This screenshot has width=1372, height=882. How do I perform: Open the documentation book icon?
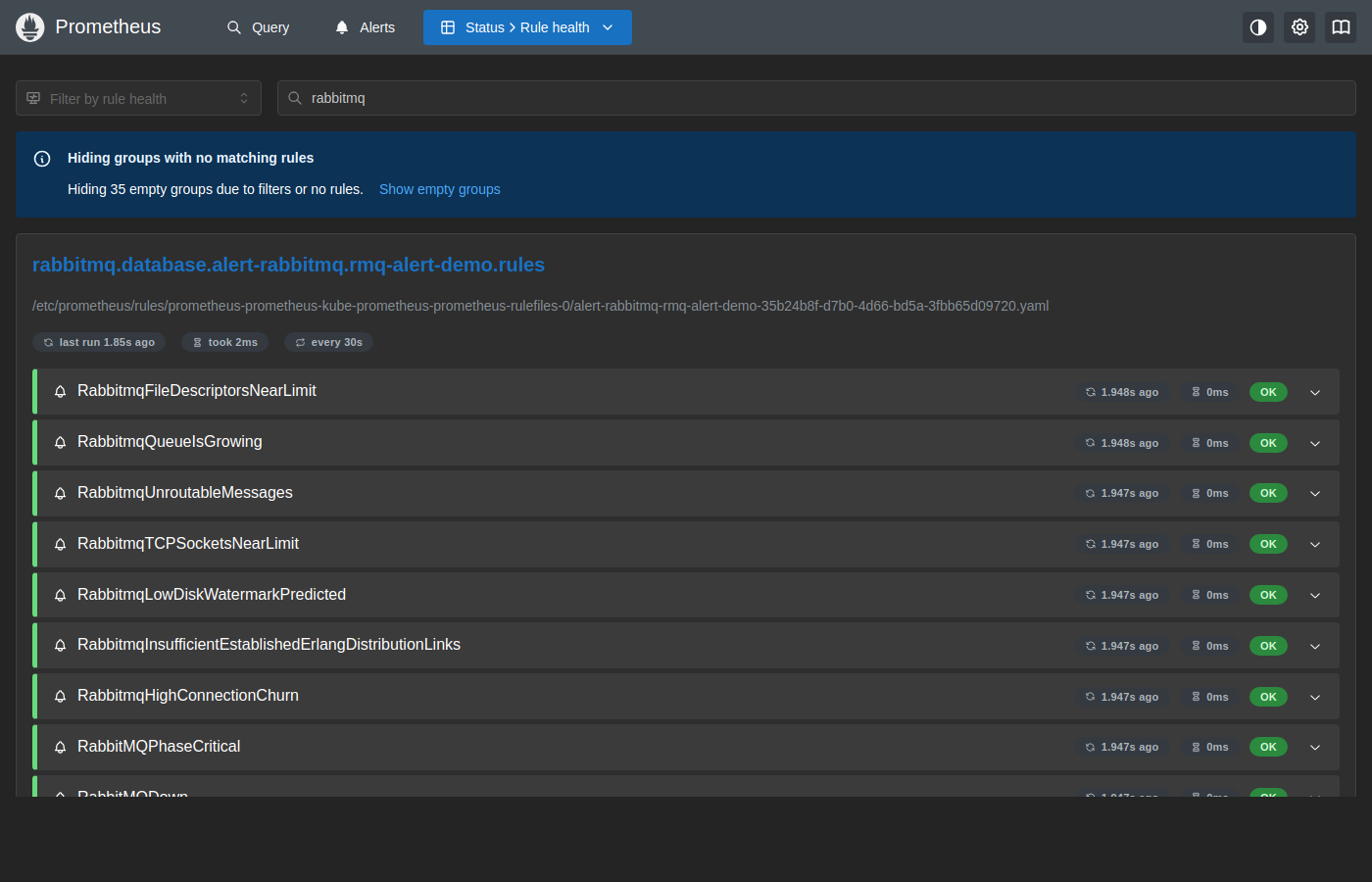pos(1341,27)
